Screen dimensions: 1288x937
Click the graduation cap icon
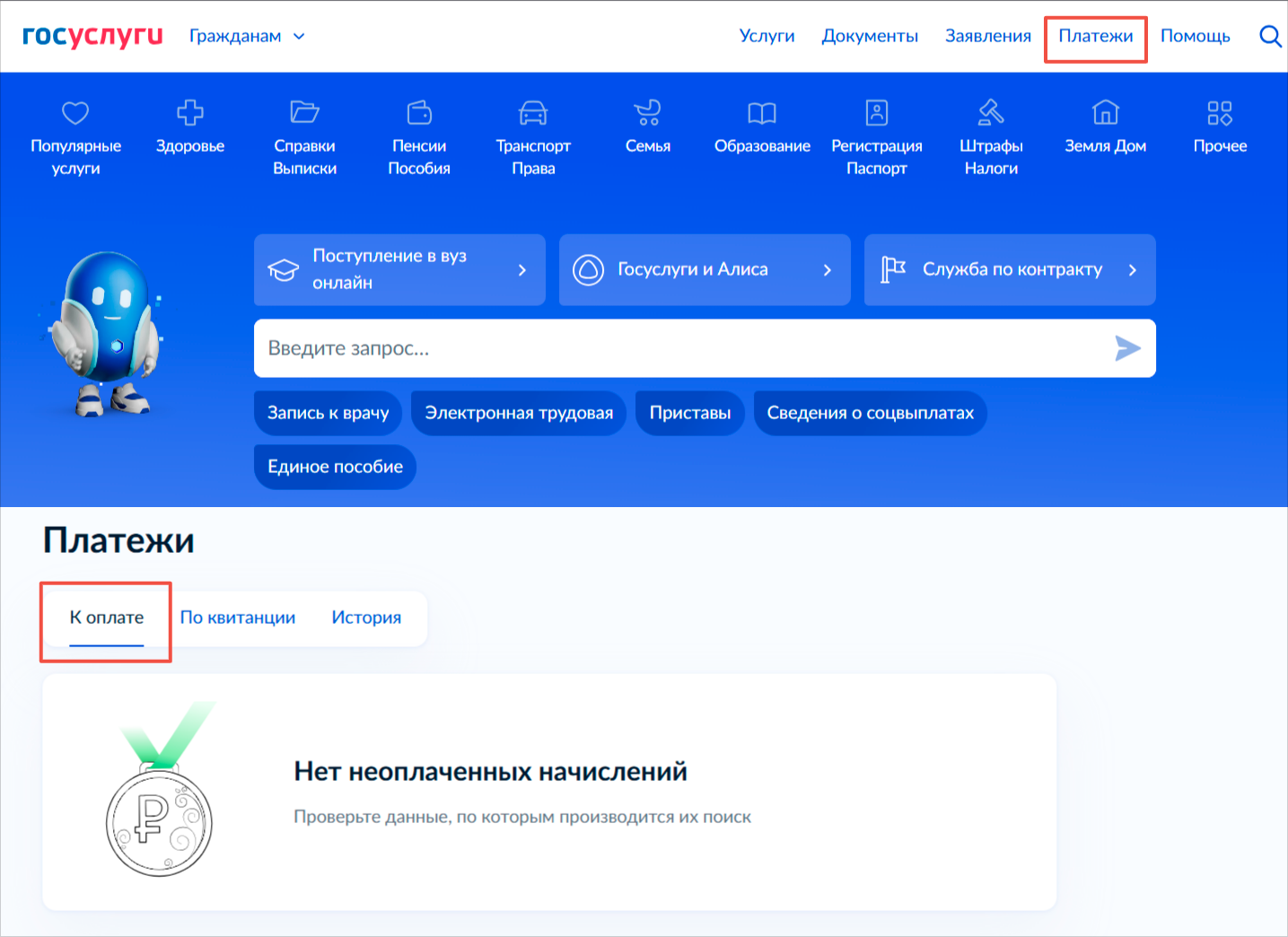tap(284, 270)
